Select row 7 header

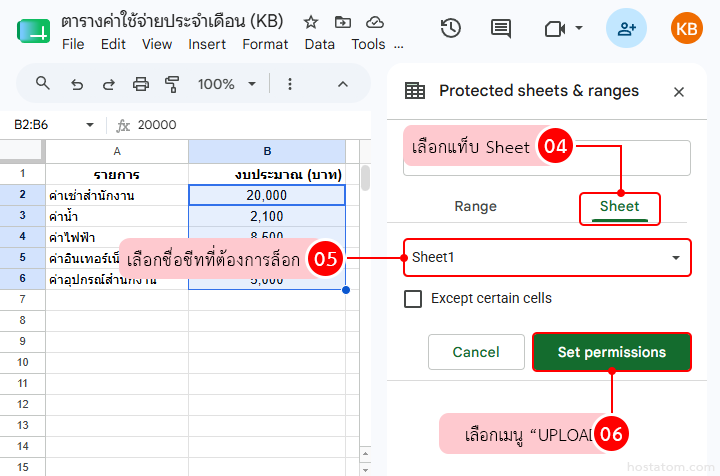22,299
